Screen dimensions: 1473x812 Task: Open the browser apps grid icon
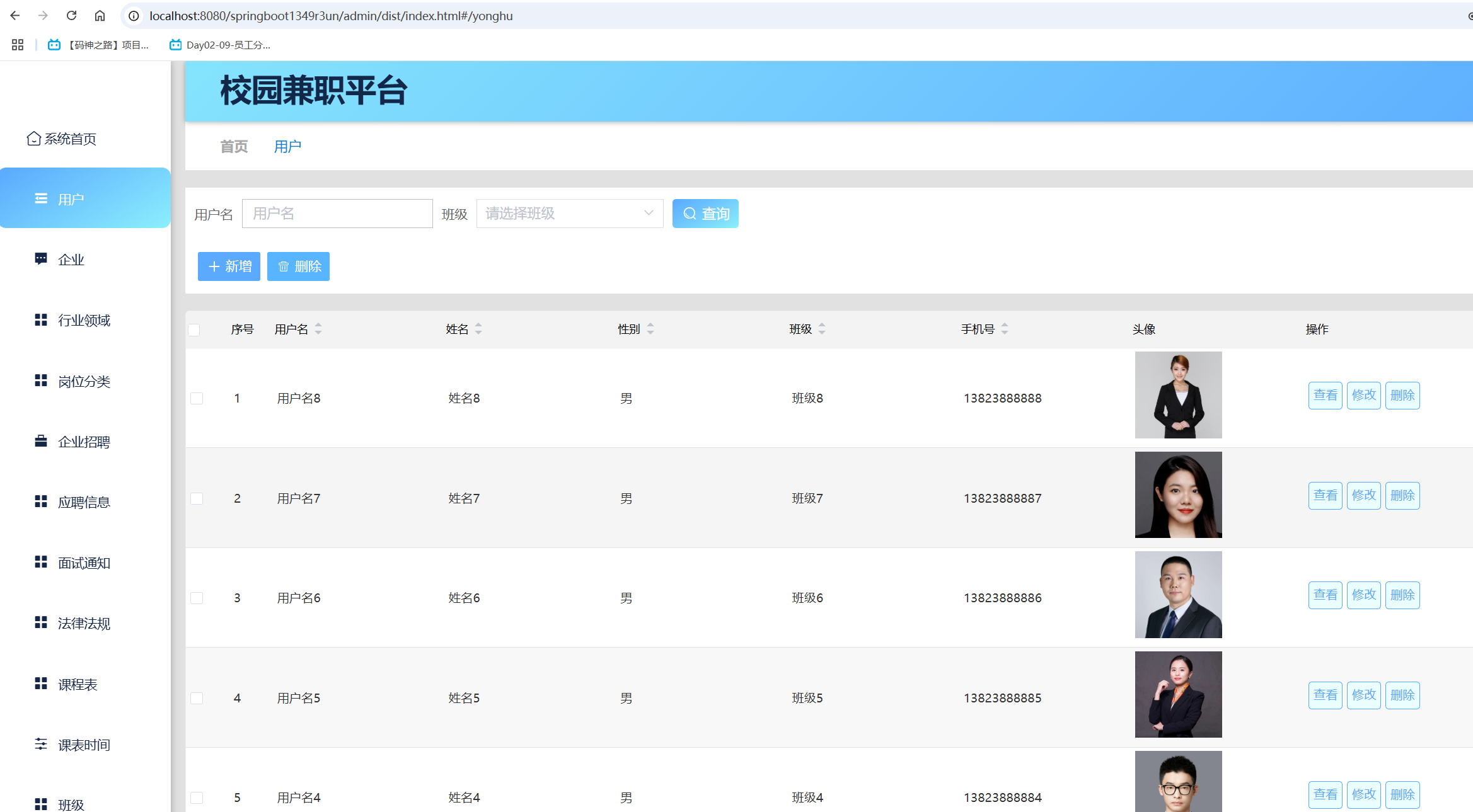[18, 45]
